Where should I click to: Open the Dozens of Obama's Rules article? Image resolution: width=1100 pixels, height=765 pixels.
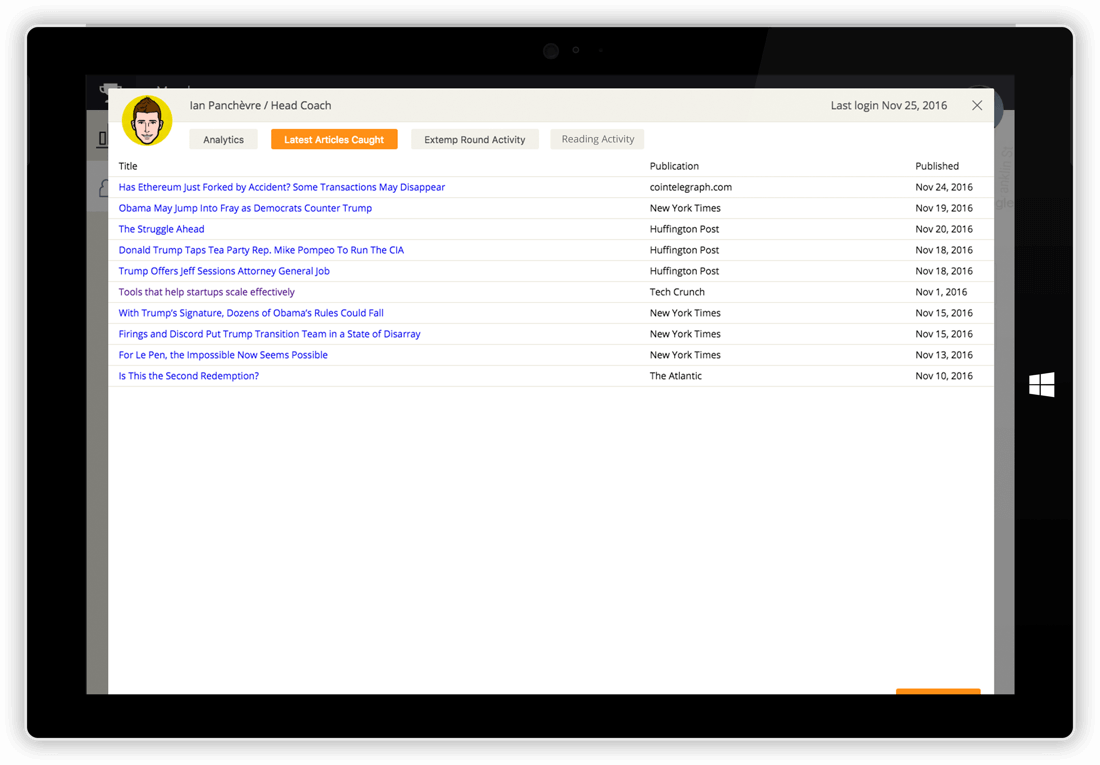click(251, 313)
